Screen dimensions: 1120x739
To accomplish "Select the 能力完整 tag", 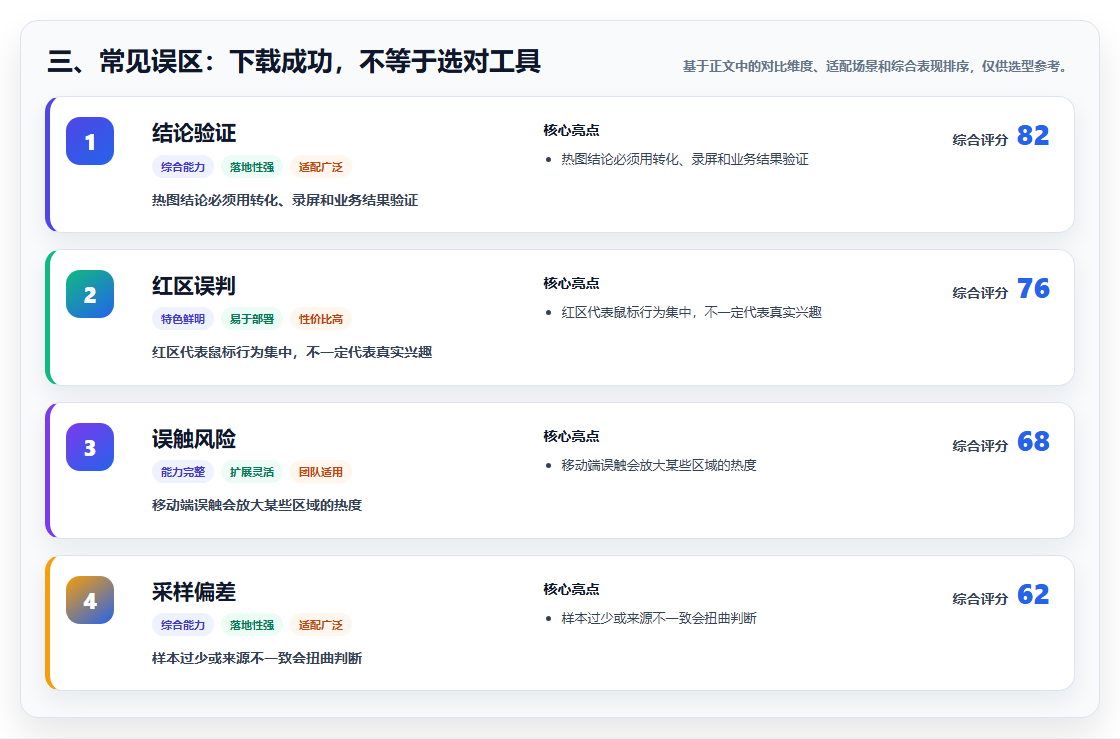I will point(183,472).
